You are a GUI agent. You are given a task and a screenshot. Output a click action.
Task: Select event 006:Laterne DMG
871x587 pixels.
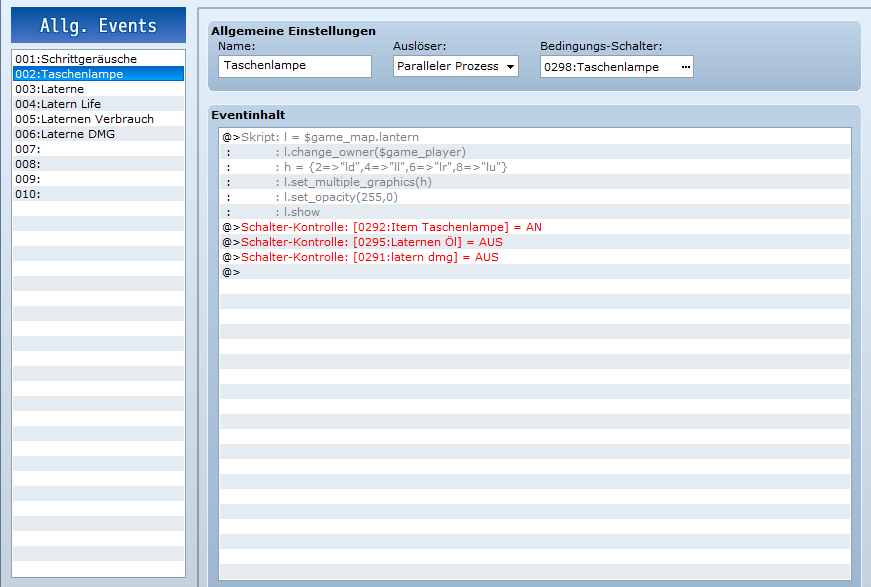click(x=98, y=134)
